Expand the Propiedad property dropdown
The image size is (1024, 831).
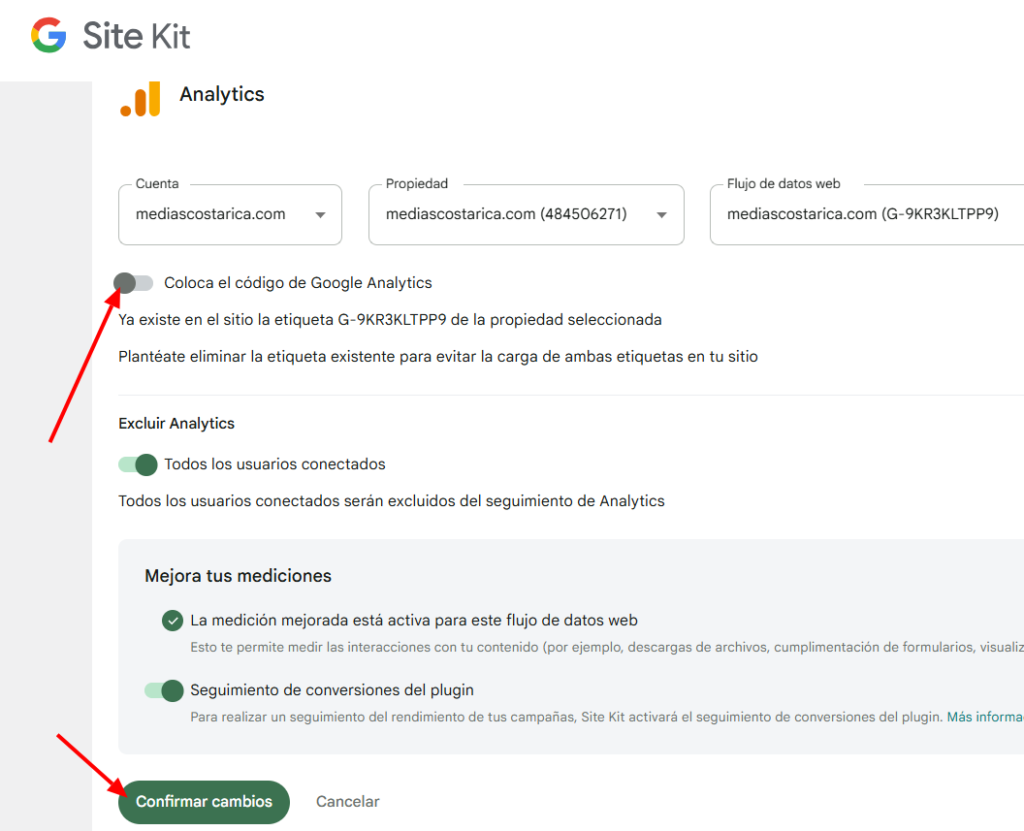(x=660, y=214)
